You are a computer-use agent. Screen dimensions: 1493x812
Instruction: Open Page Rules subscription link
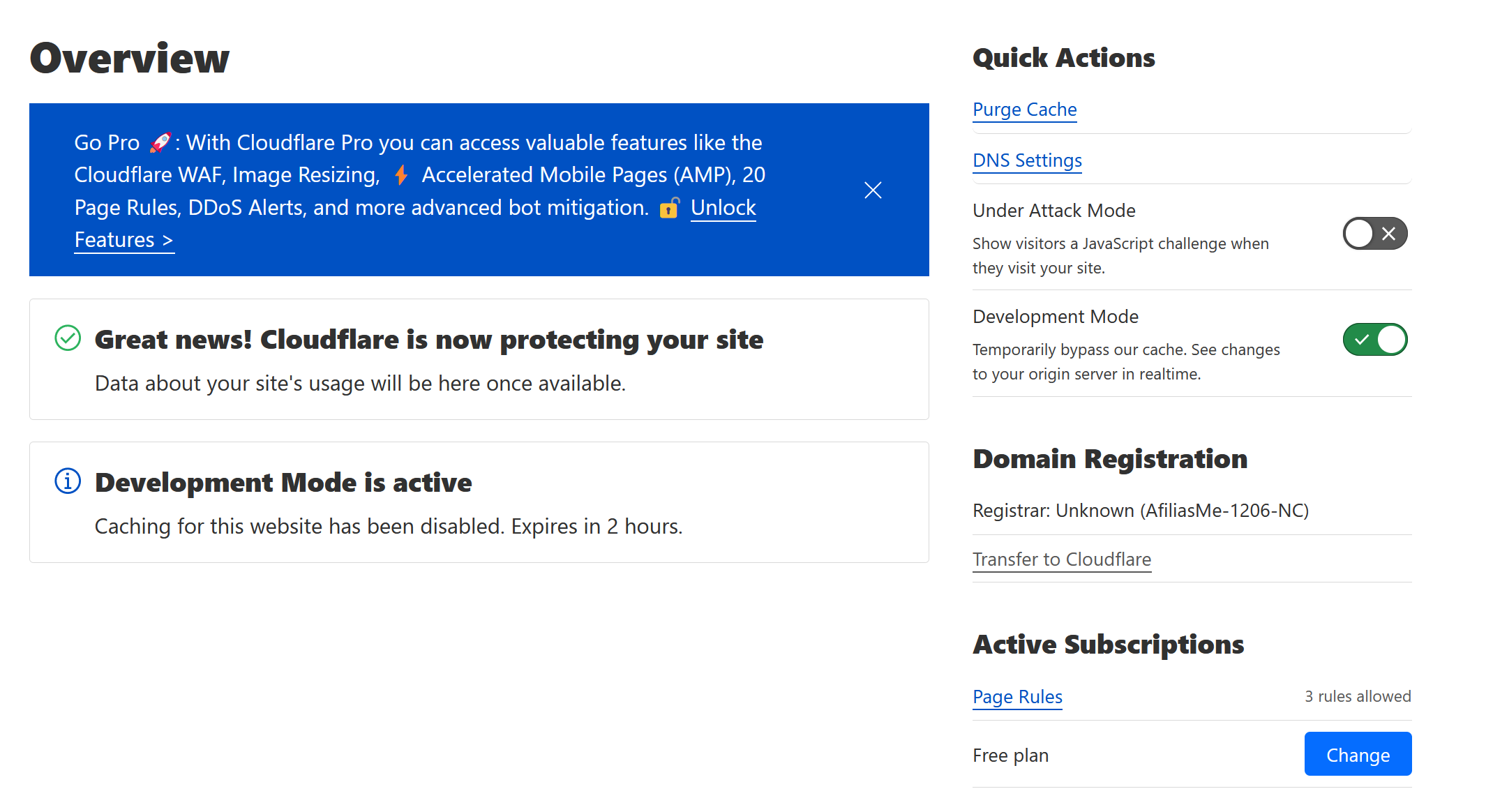click(x=1017, y=697)
